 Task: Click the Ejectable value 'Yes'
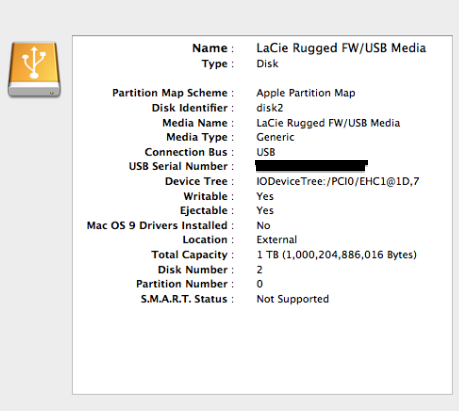(x=265, y=211)
